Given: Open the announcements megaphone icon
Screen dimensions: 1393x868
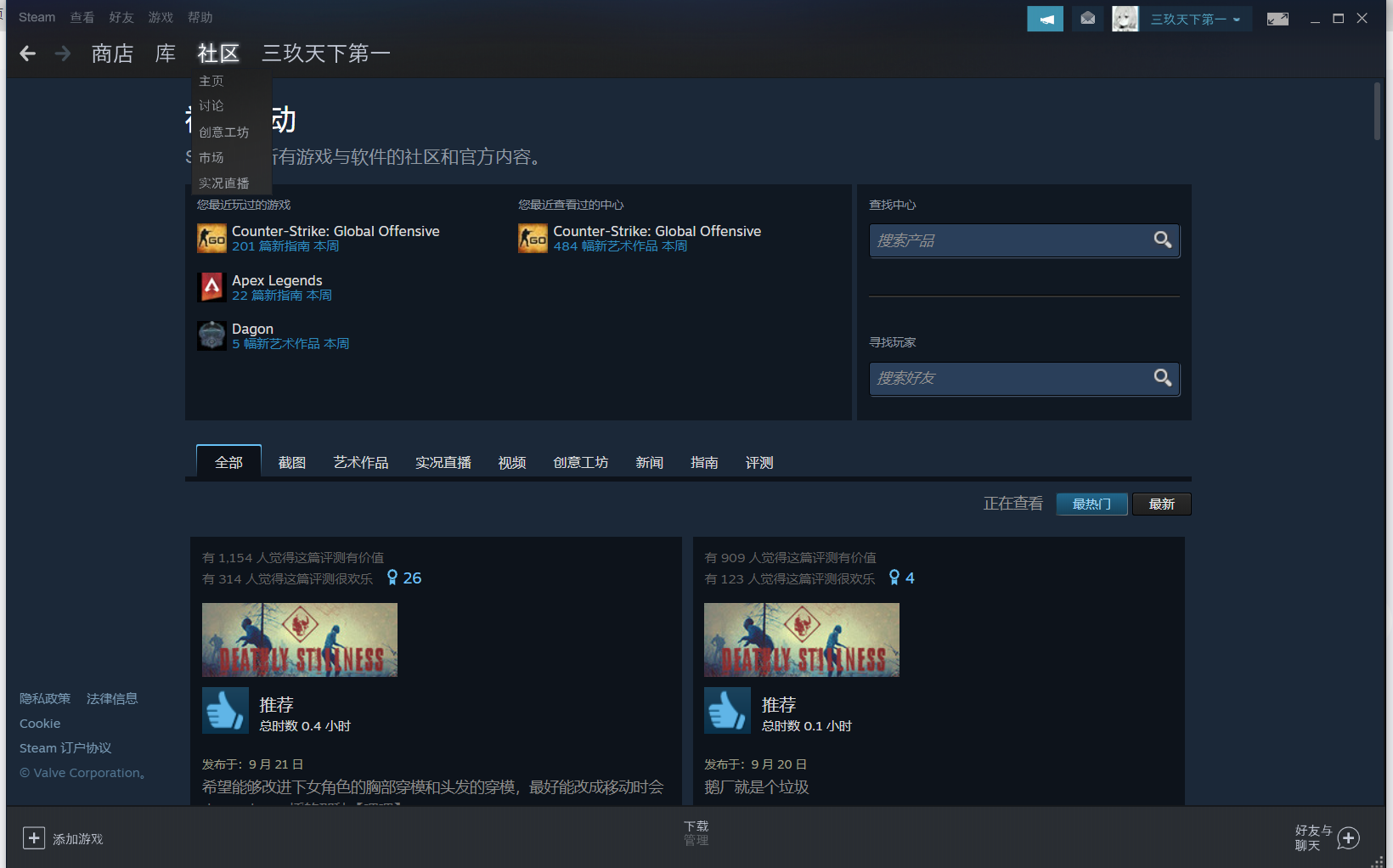Looking at the screenshot, I should [1046, 19].
